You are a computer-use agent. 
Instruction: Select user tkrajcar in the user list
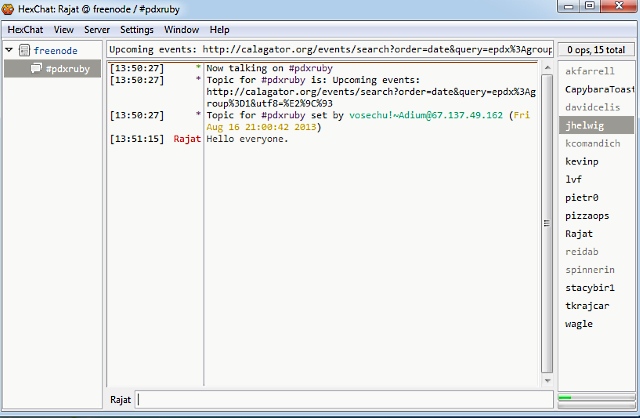coord(587,305)
